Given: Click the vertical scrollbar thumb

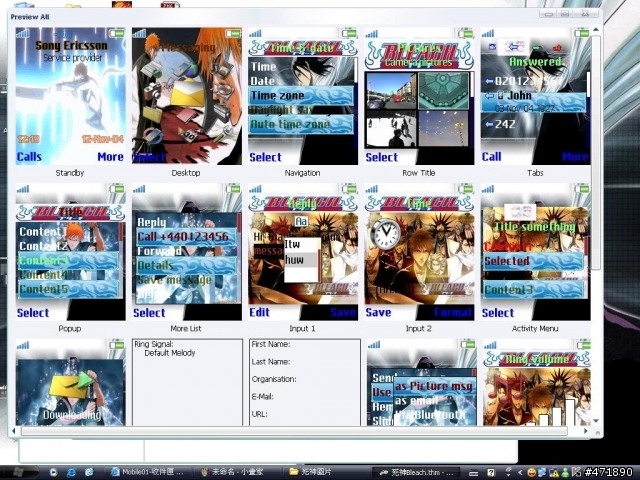Looking at the screenshot, I should [x=596, y=152].
